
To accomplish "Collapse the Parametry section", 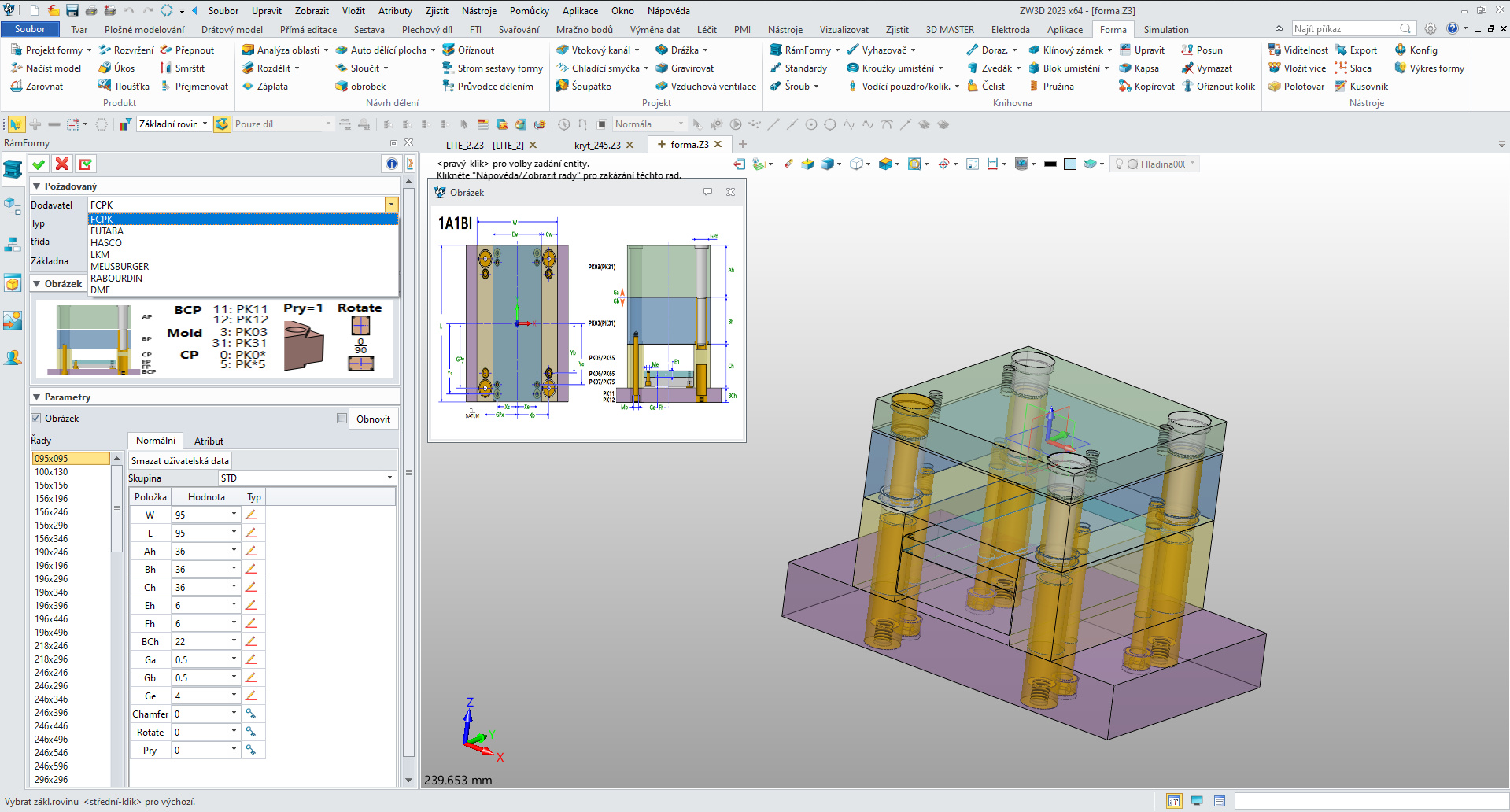I will click(36, 397).
